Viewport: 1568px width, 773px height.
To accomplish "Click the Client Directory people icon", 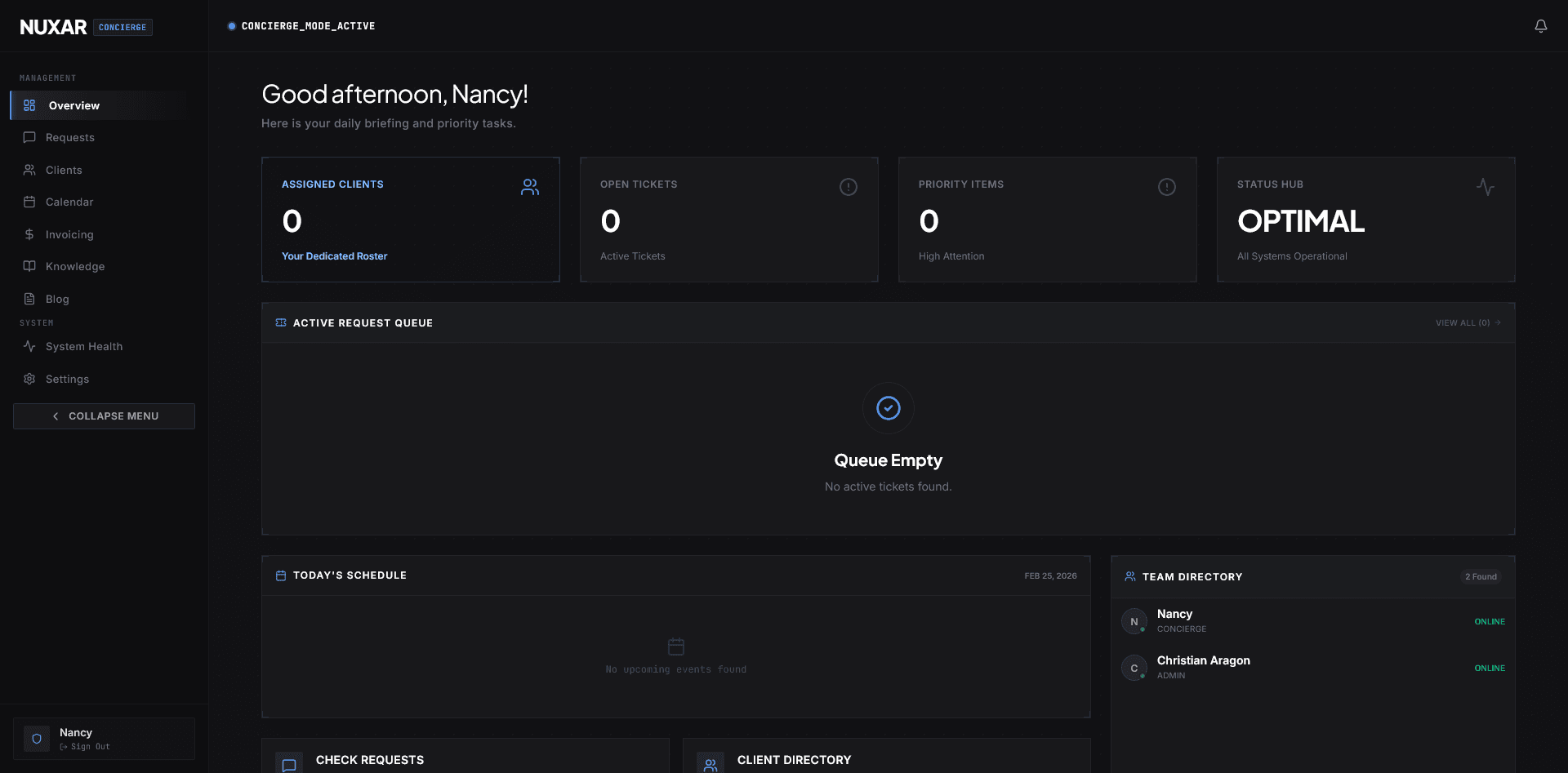I will click(710, 764).
